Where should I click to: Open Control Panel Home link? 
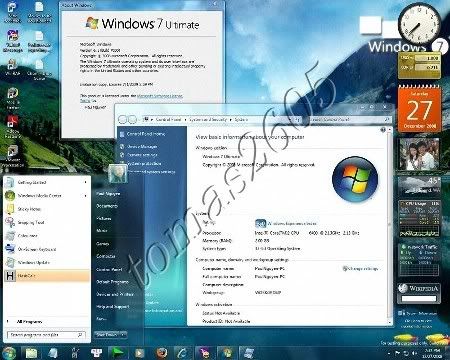coord(146,134)
